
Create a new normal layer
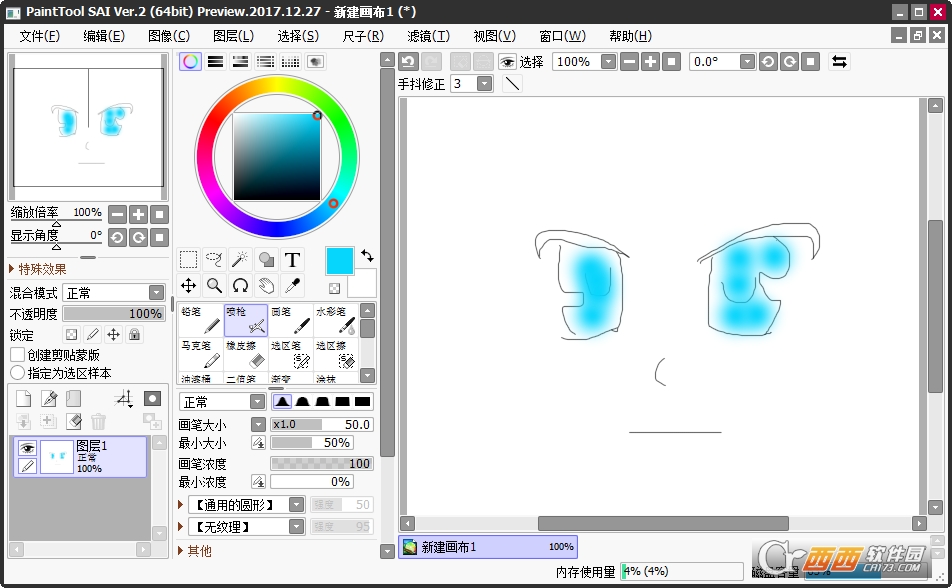click(x=23, y=398)
